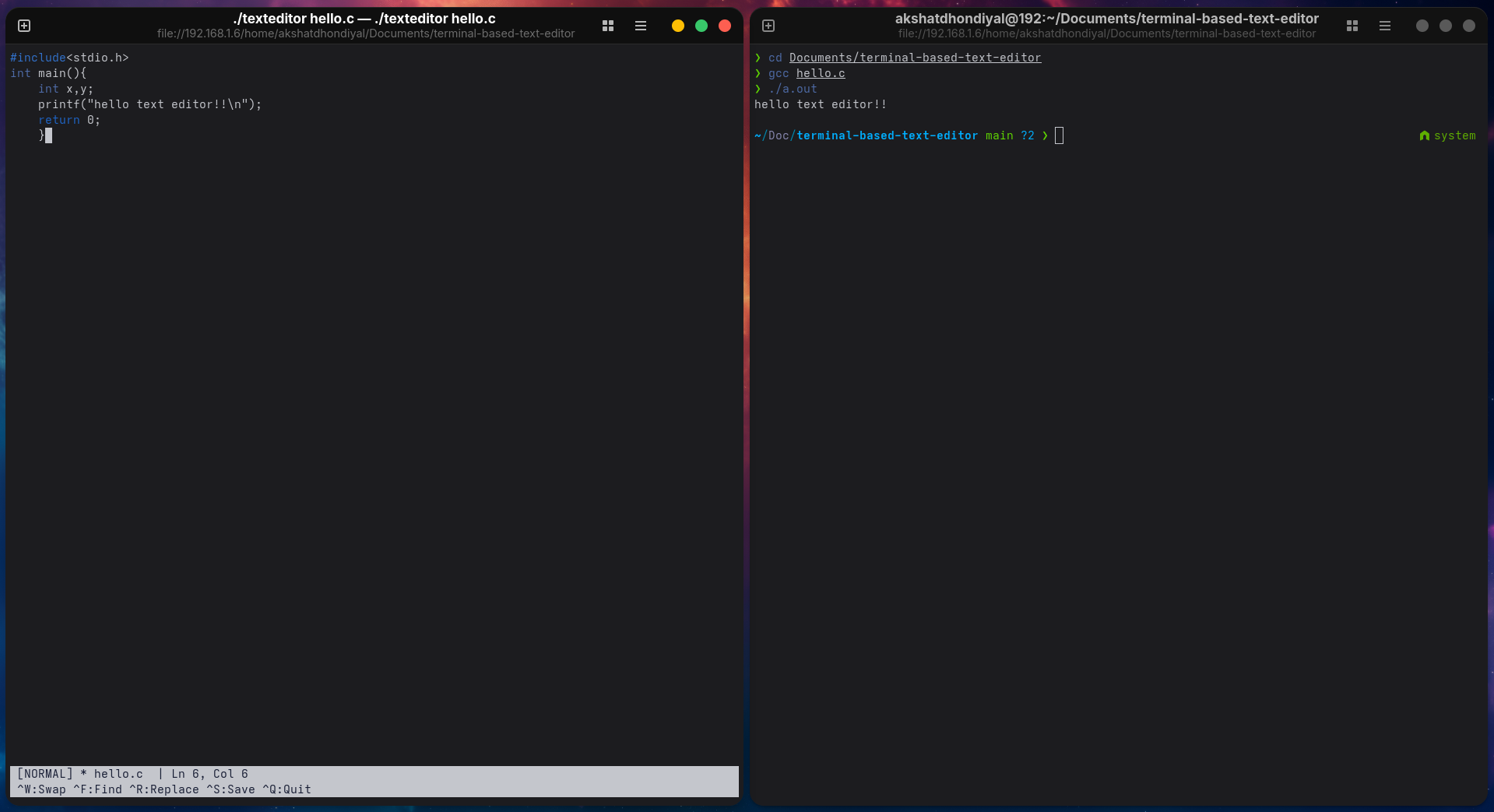Click on the printf line in editor
Viewport: 1494px width, 812px height.
(149, 104)
